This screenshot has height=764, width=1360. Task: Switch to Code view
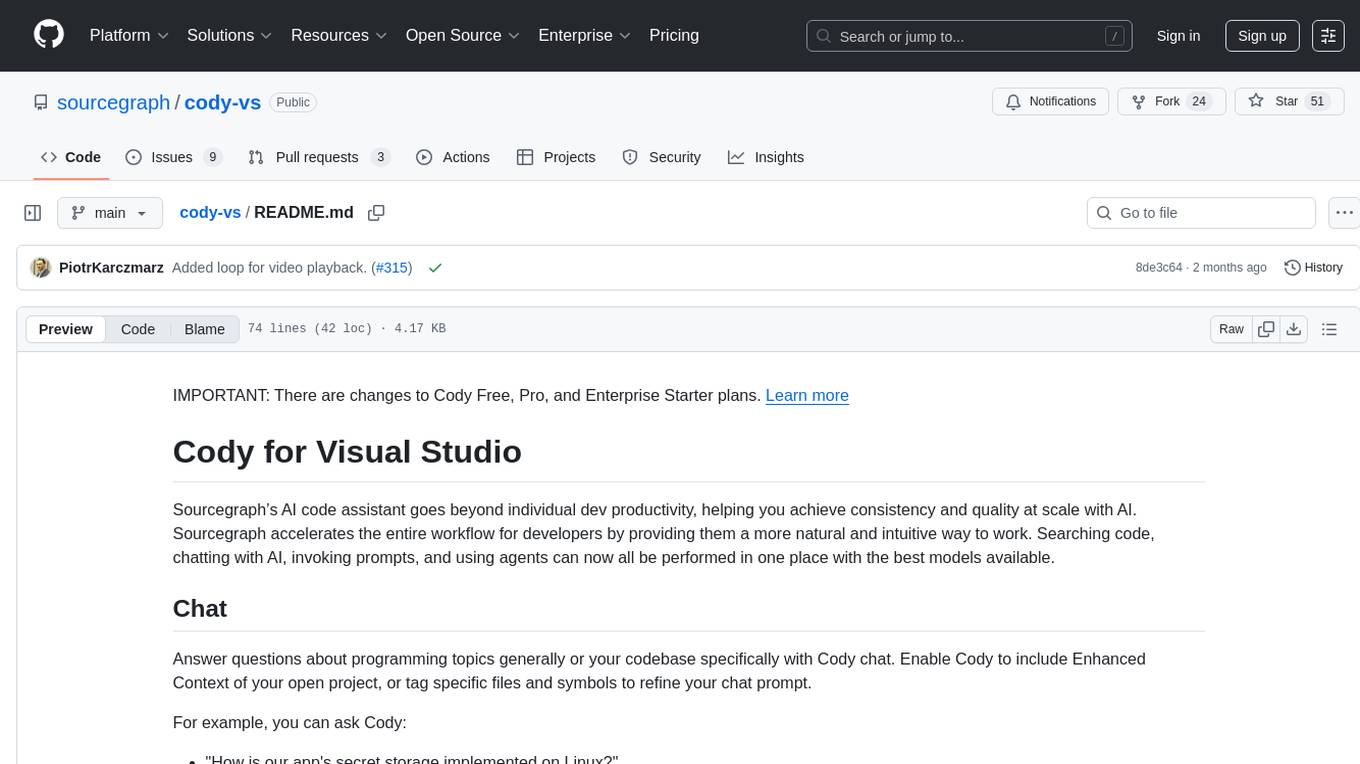tap(138, 329)
